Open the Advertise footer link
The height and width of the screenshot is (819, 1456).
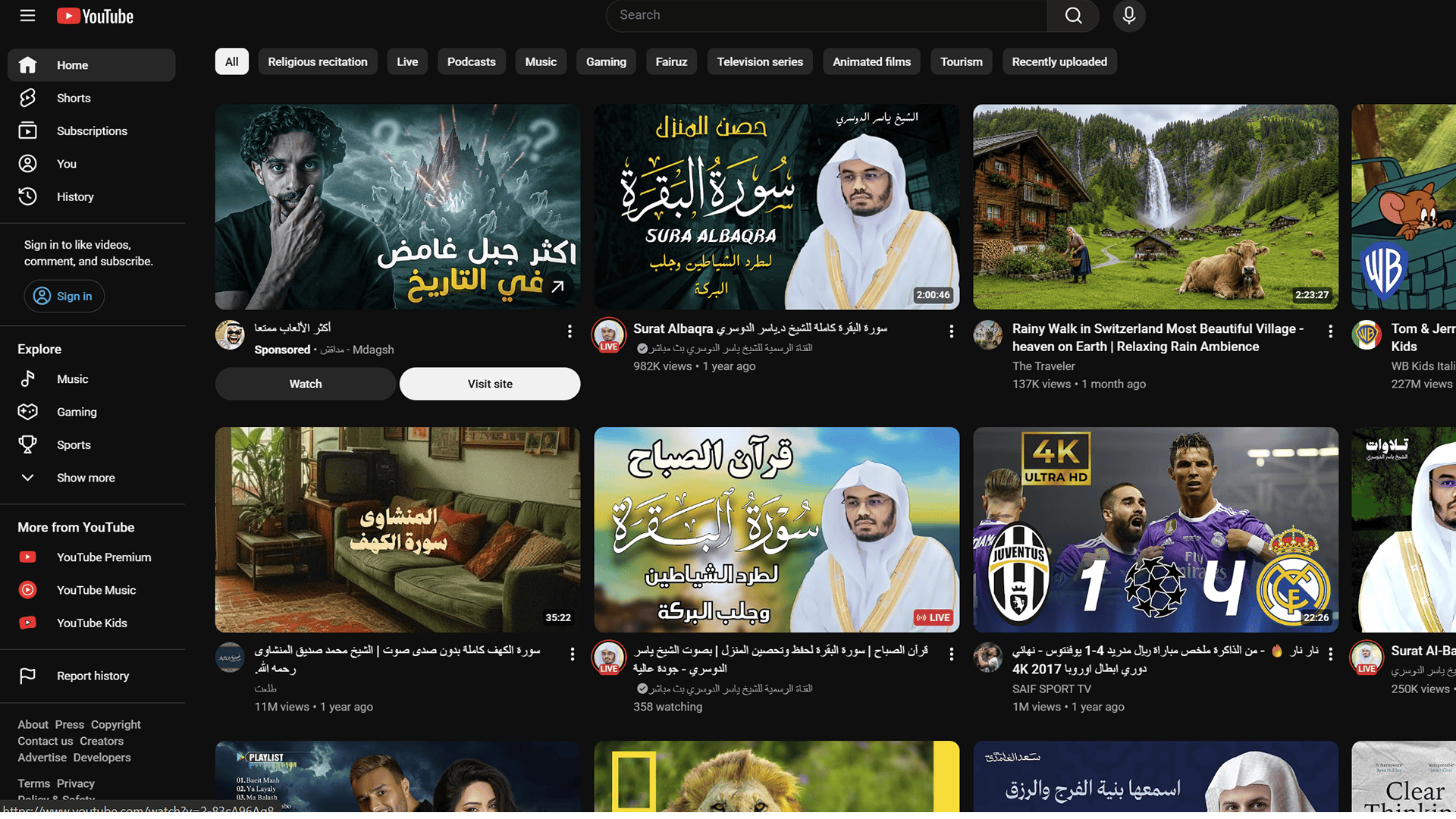click(x=42, y=758)
